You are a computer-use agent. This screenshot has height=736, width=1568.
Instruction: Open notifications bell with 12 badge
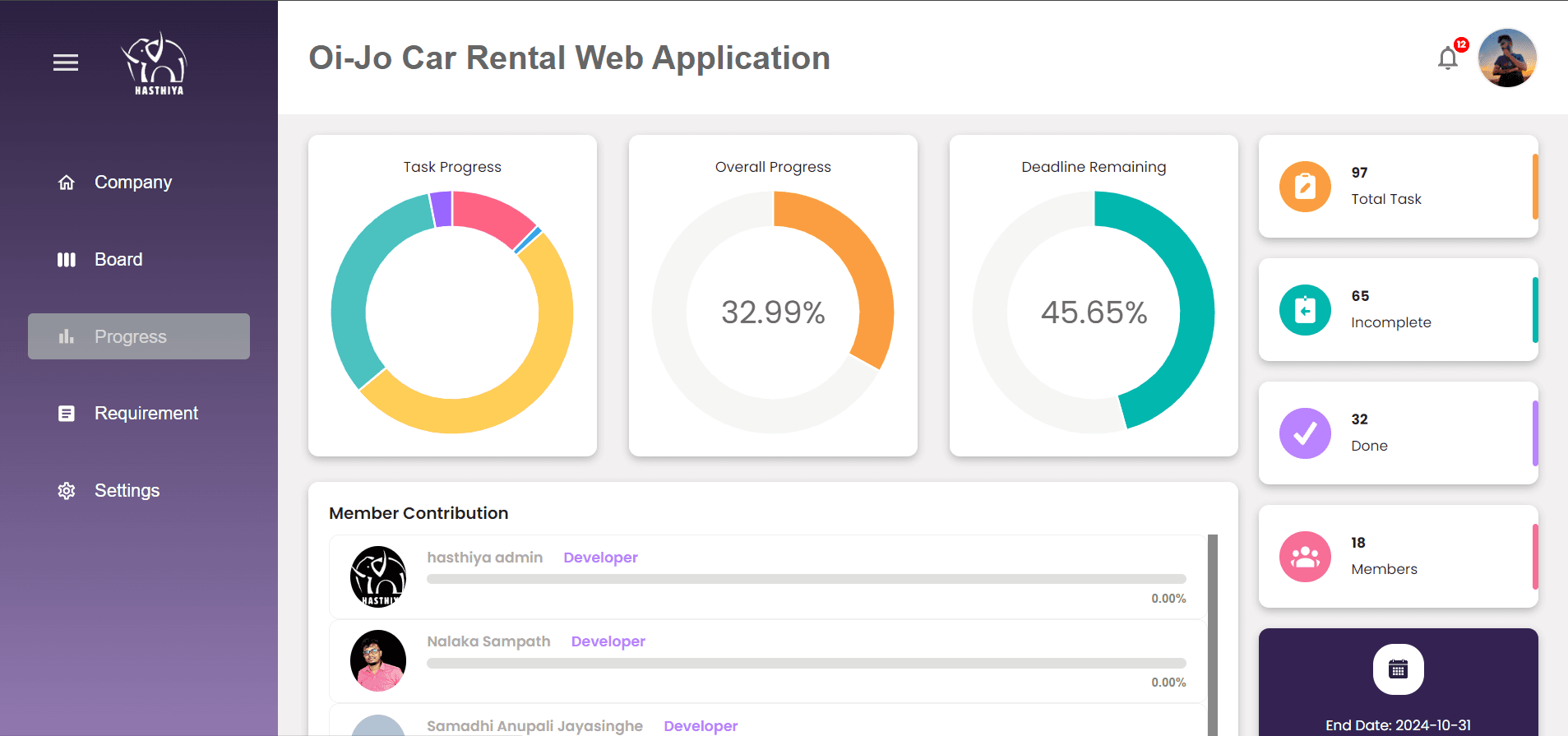pos(1448,58)
